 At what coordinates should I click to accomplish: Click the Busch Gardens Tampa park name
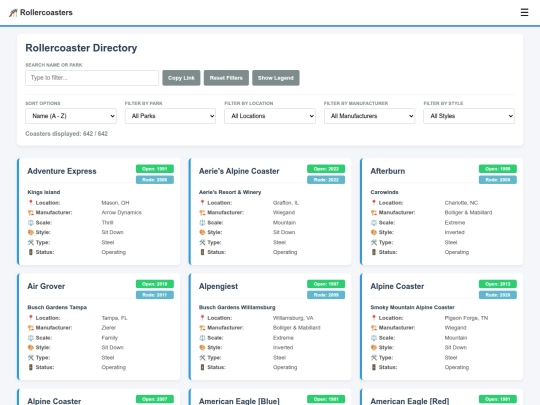57,307
